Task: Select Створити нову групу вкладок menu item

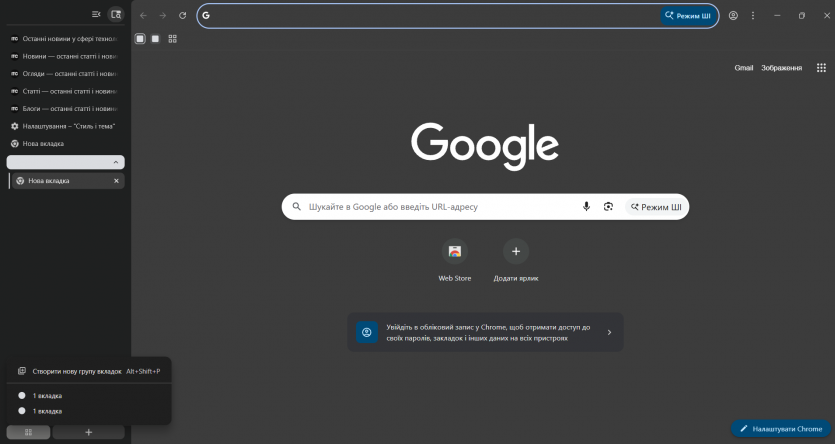Action: point(89,371)
